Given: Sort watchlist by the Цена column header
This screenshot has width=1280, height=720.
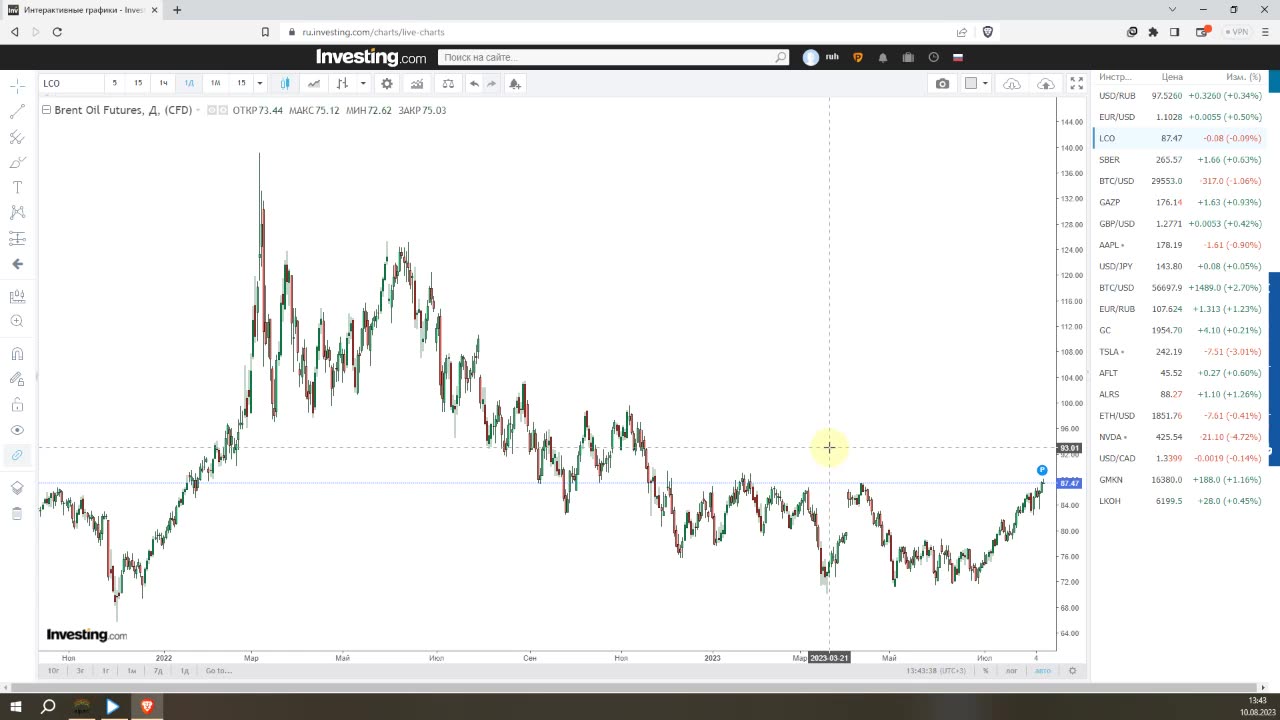Looking at the screenshot, I should [x=1172, y=77].
